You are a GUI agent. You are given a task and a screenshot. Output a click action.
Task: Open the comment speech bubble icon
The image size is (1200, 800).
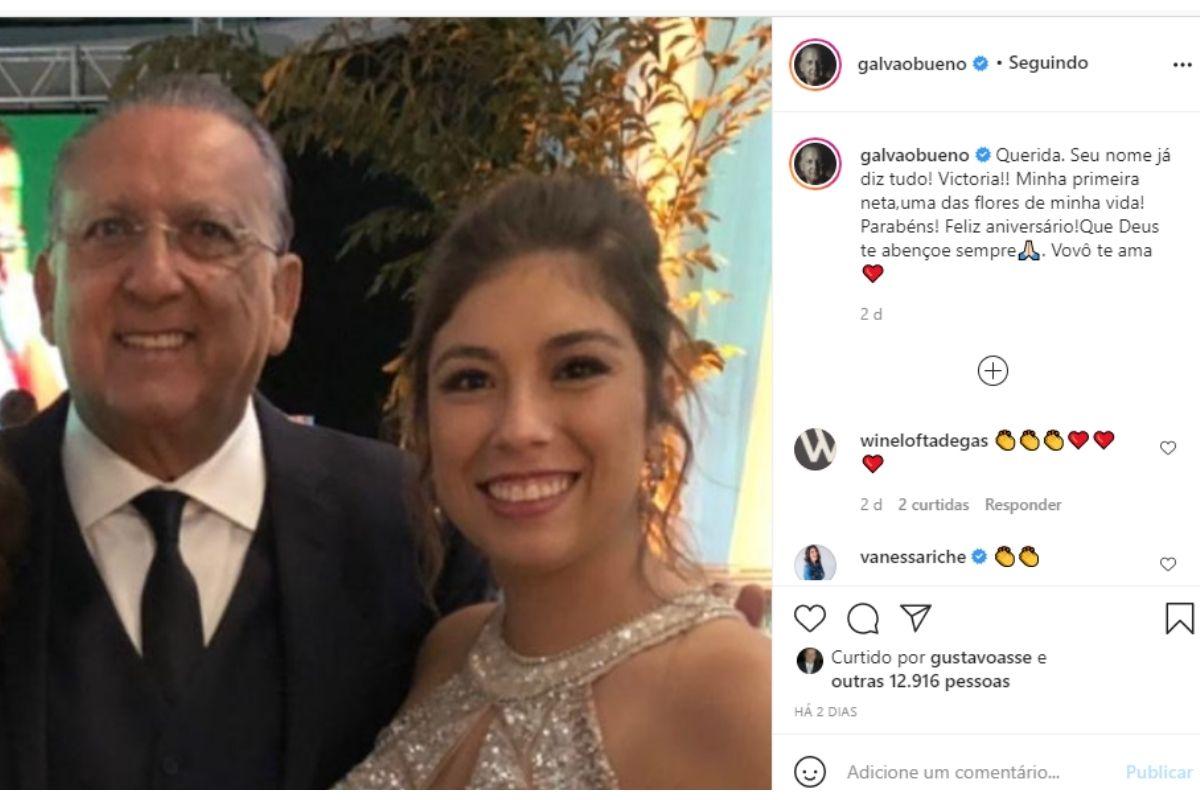point(863,619)
